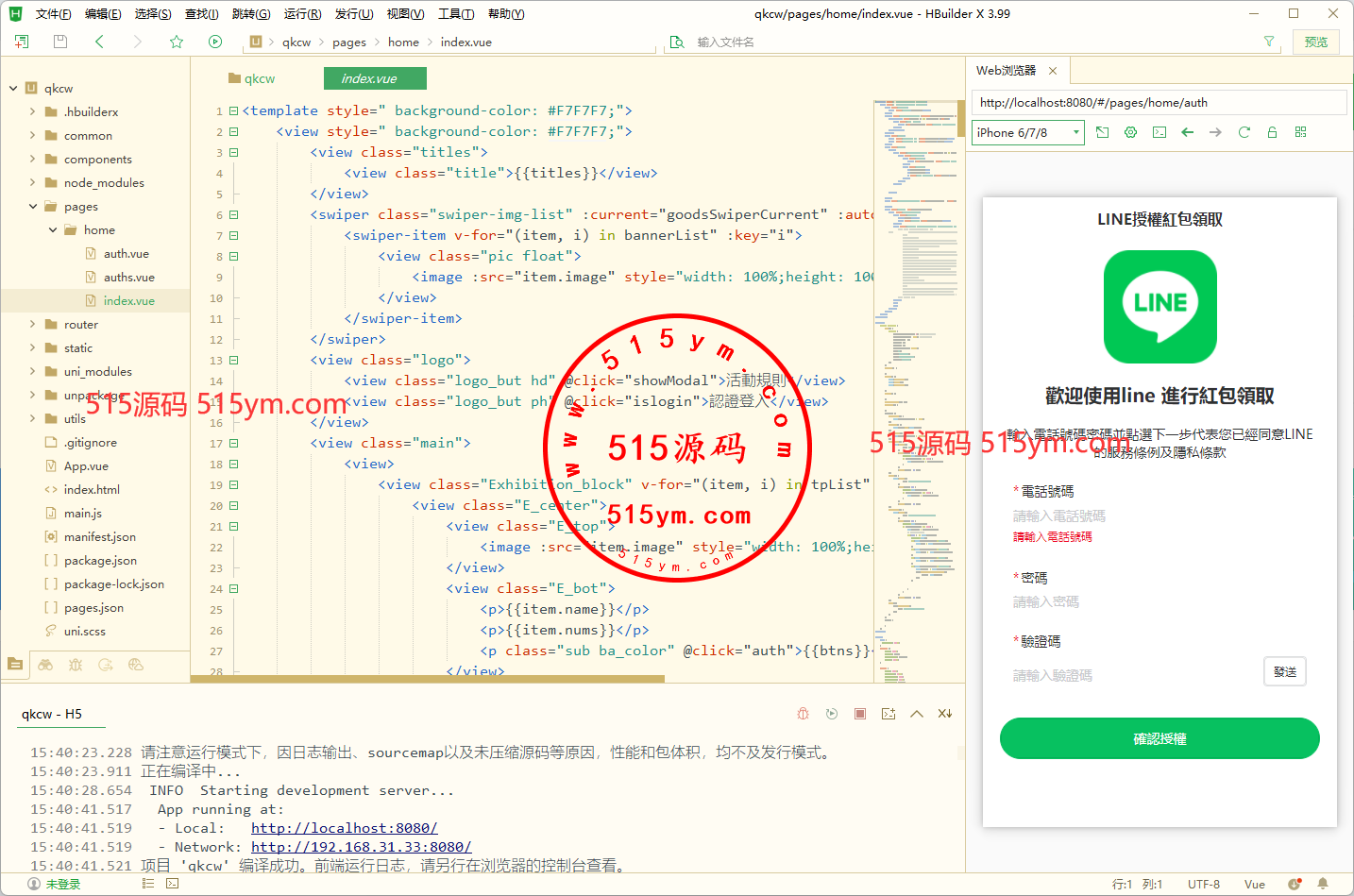Stop the running qkcw console task
Screen dimensions: 1354x896
pyautogui.click(x=860, y=714)
